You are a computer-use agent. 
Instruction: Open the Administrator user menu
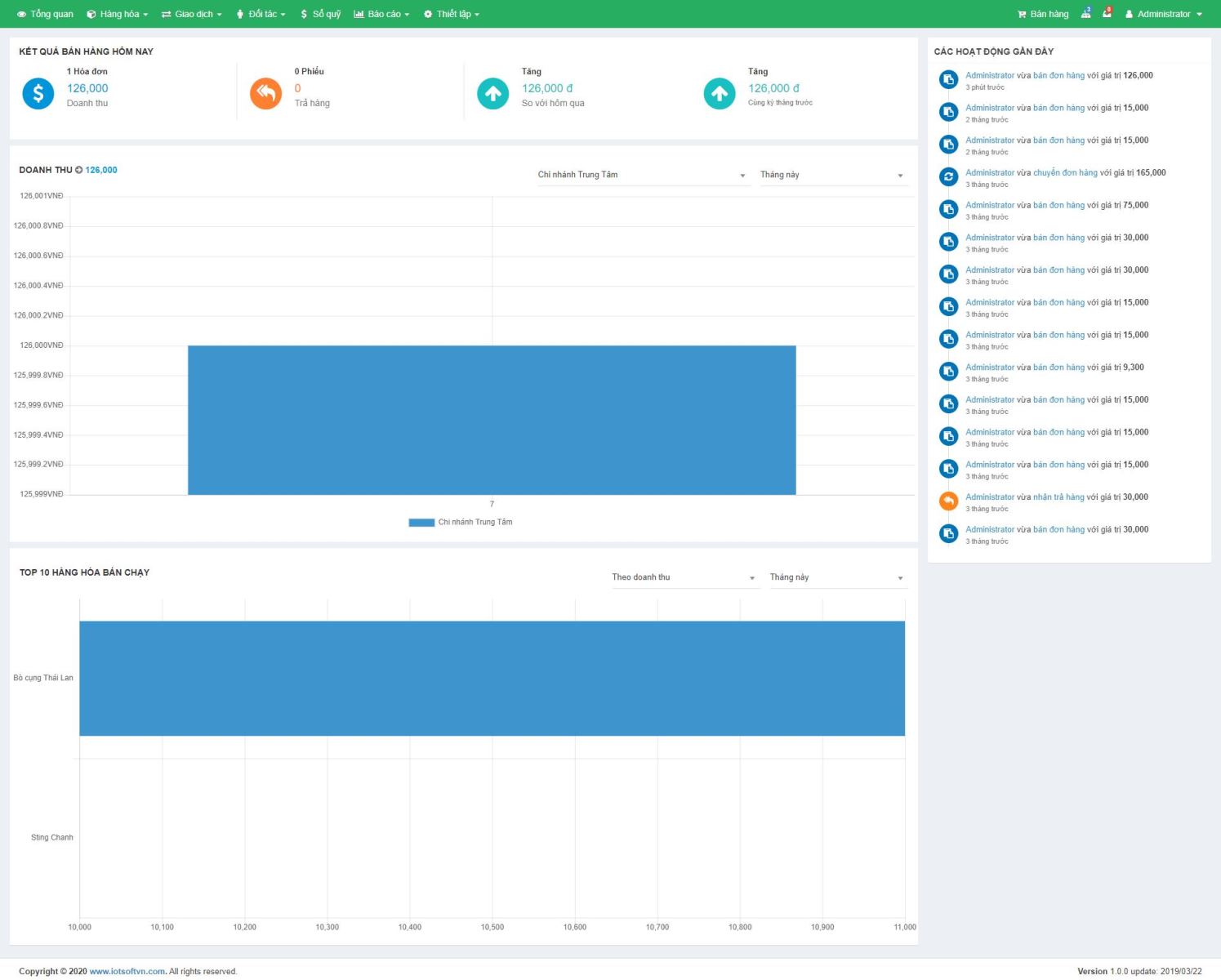[x=1163, y=14]
